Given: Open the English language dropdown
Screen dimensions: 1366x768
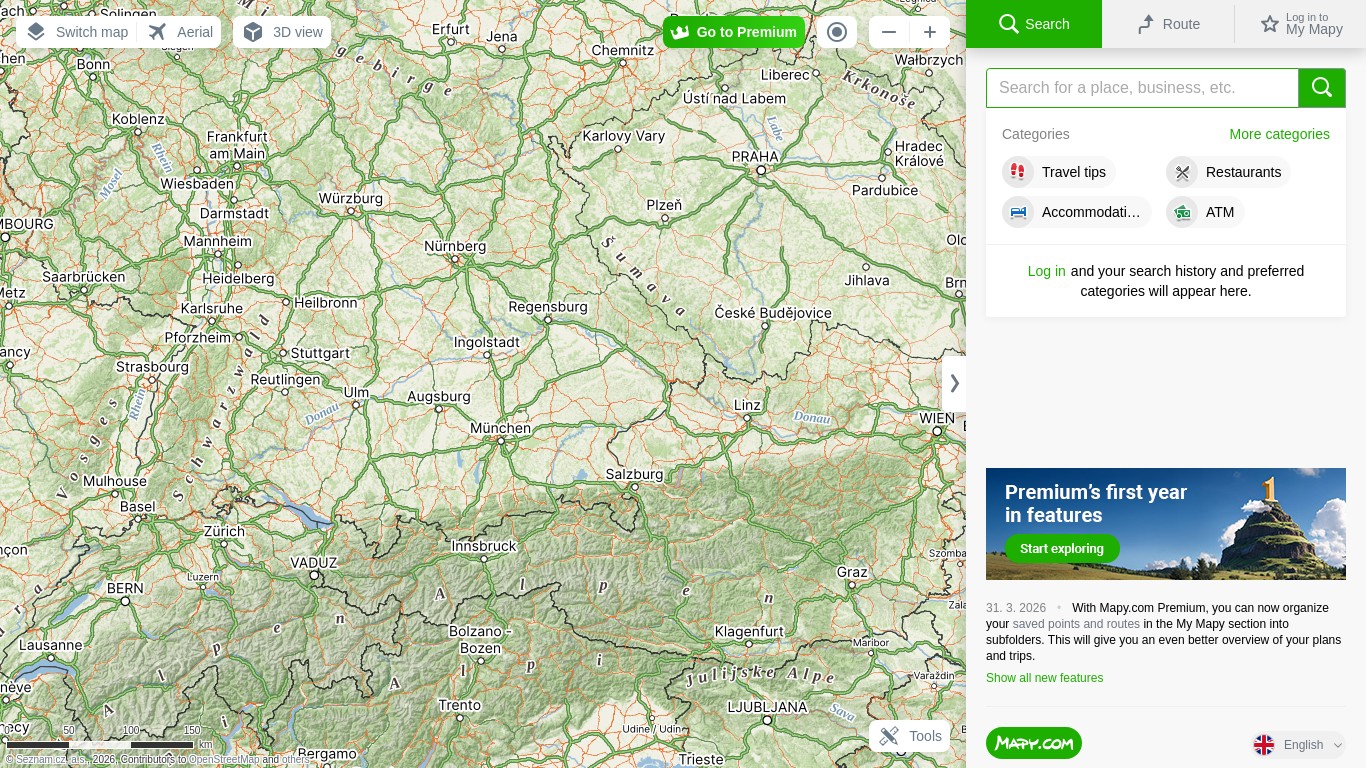Looking at the screenshot, I should (1299, 744).
